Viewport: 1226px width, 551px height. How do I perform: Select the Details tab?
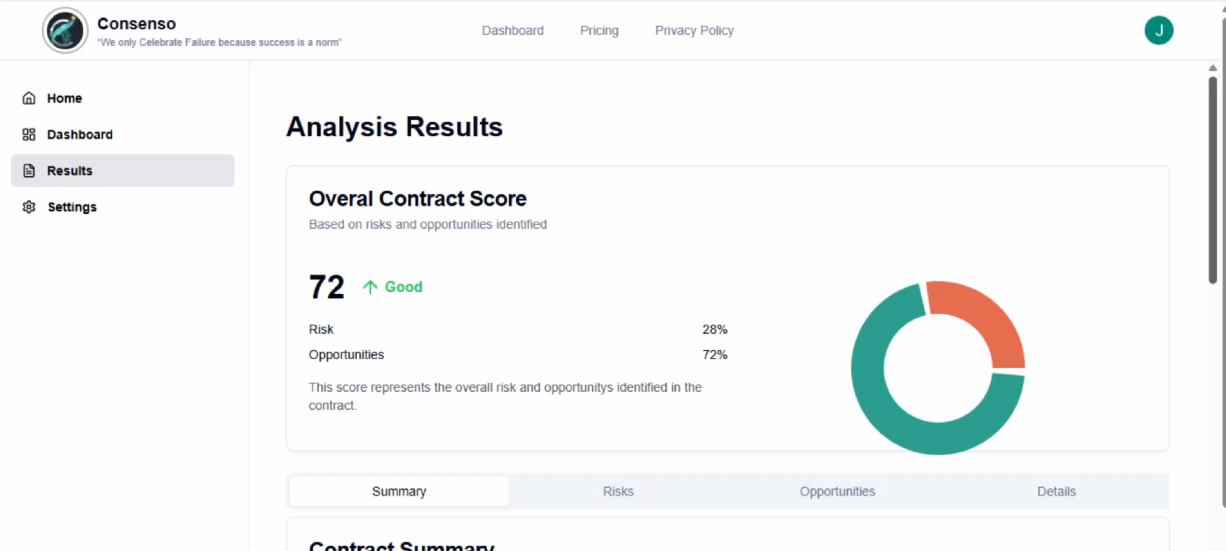click(1056, 491)
